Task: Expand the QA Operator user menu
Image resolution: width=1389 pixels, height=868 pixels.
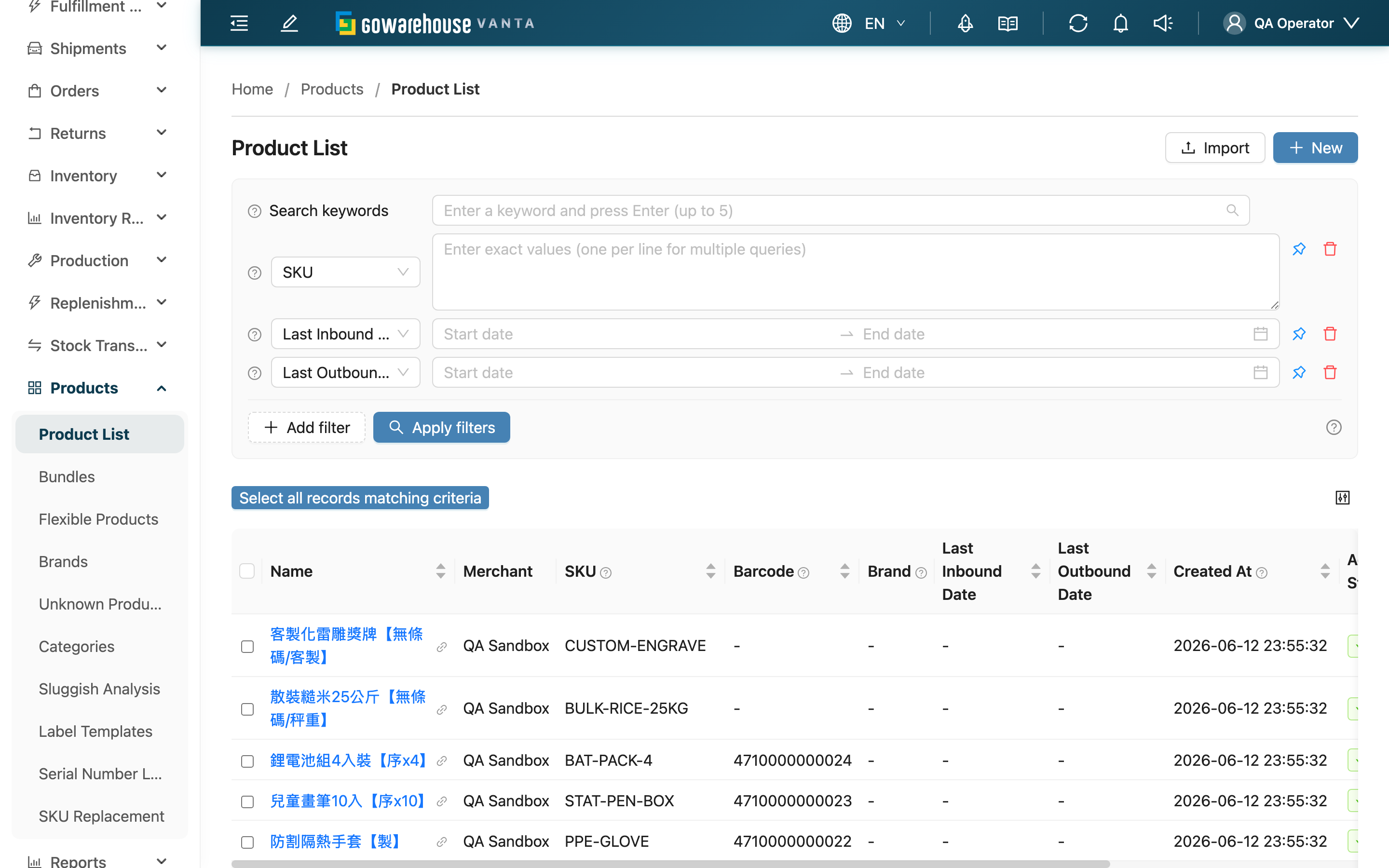Action: [1352, 23]
